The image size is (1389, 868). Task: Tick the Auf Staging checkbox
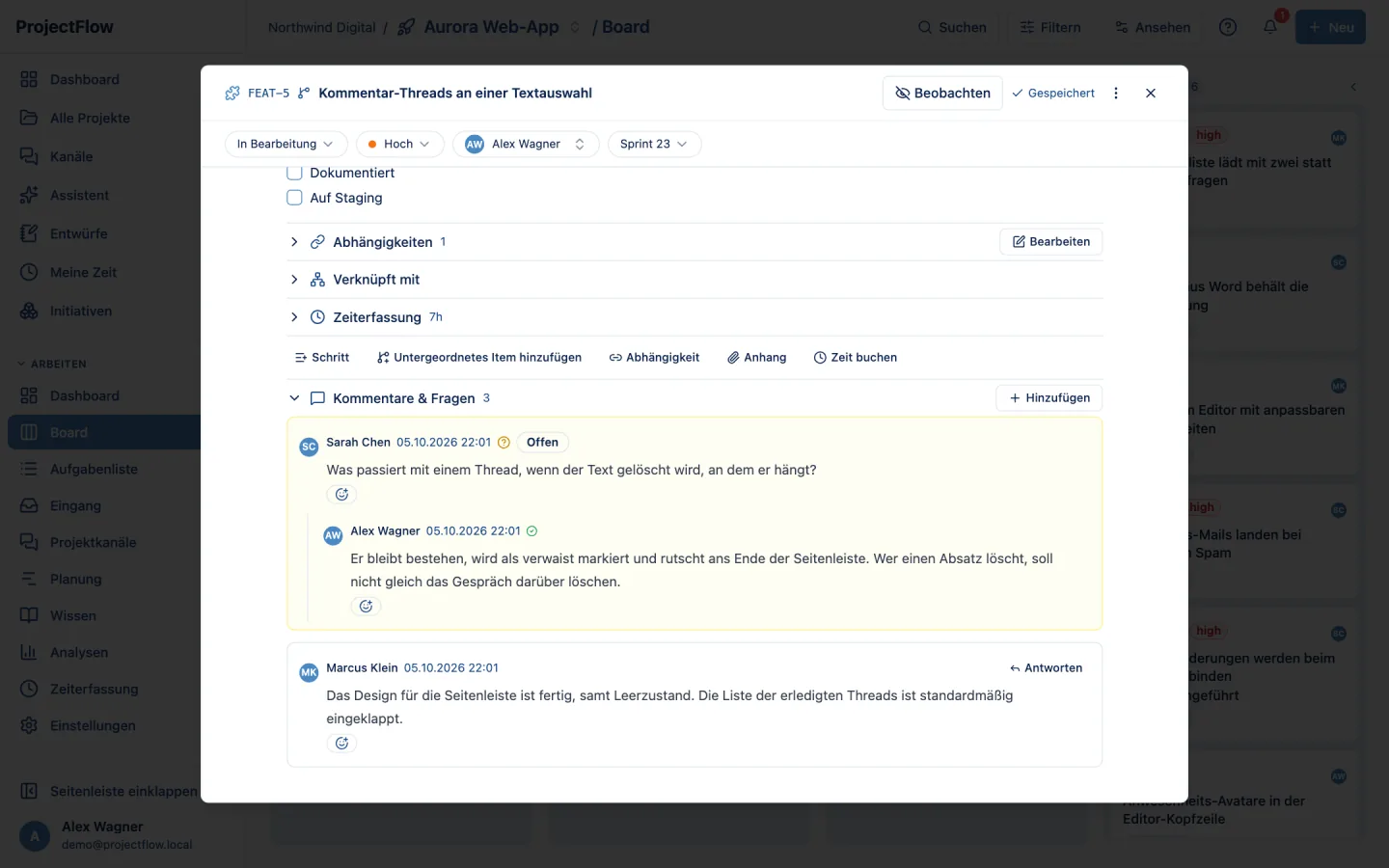(x=295, y=198)
